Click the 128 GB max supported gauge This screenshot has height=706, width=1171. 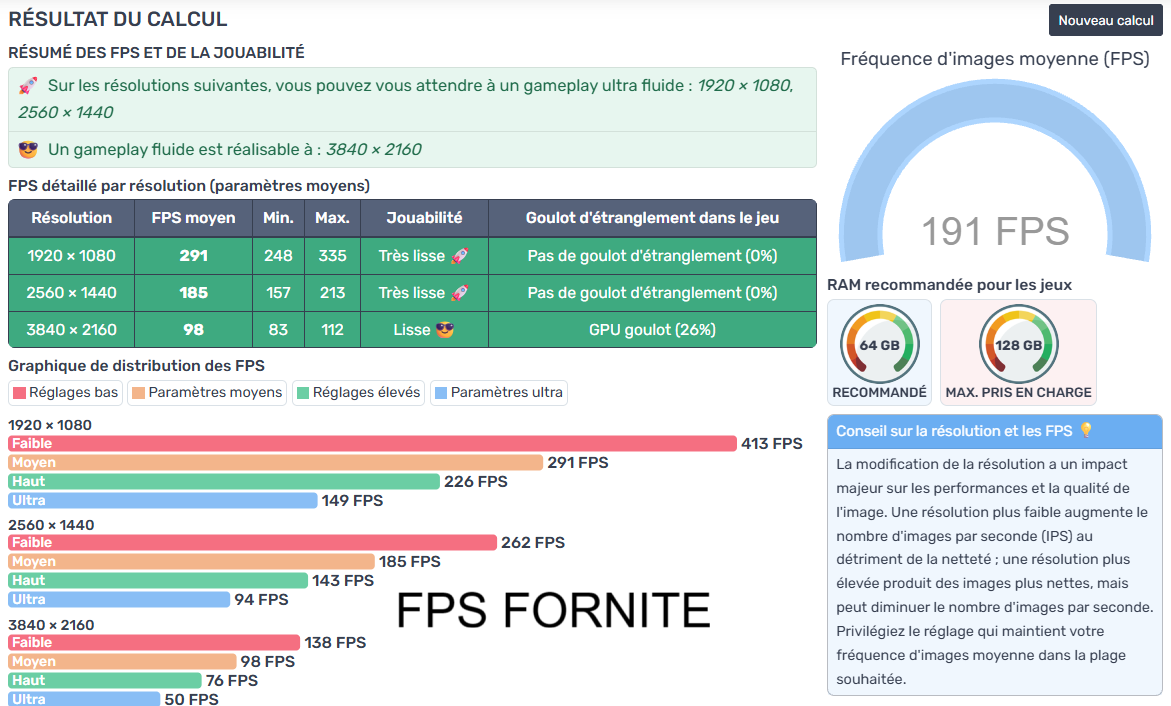[x=1018, y=345]
